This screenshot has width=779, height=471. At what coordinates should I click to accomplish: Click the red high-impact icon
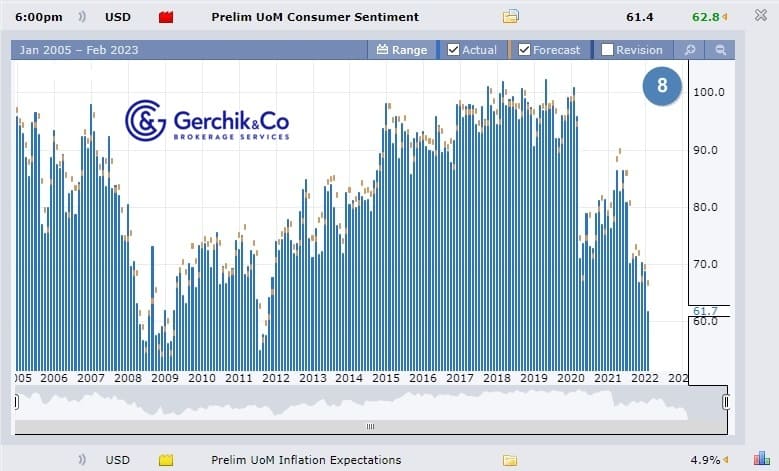click(167, 17)
